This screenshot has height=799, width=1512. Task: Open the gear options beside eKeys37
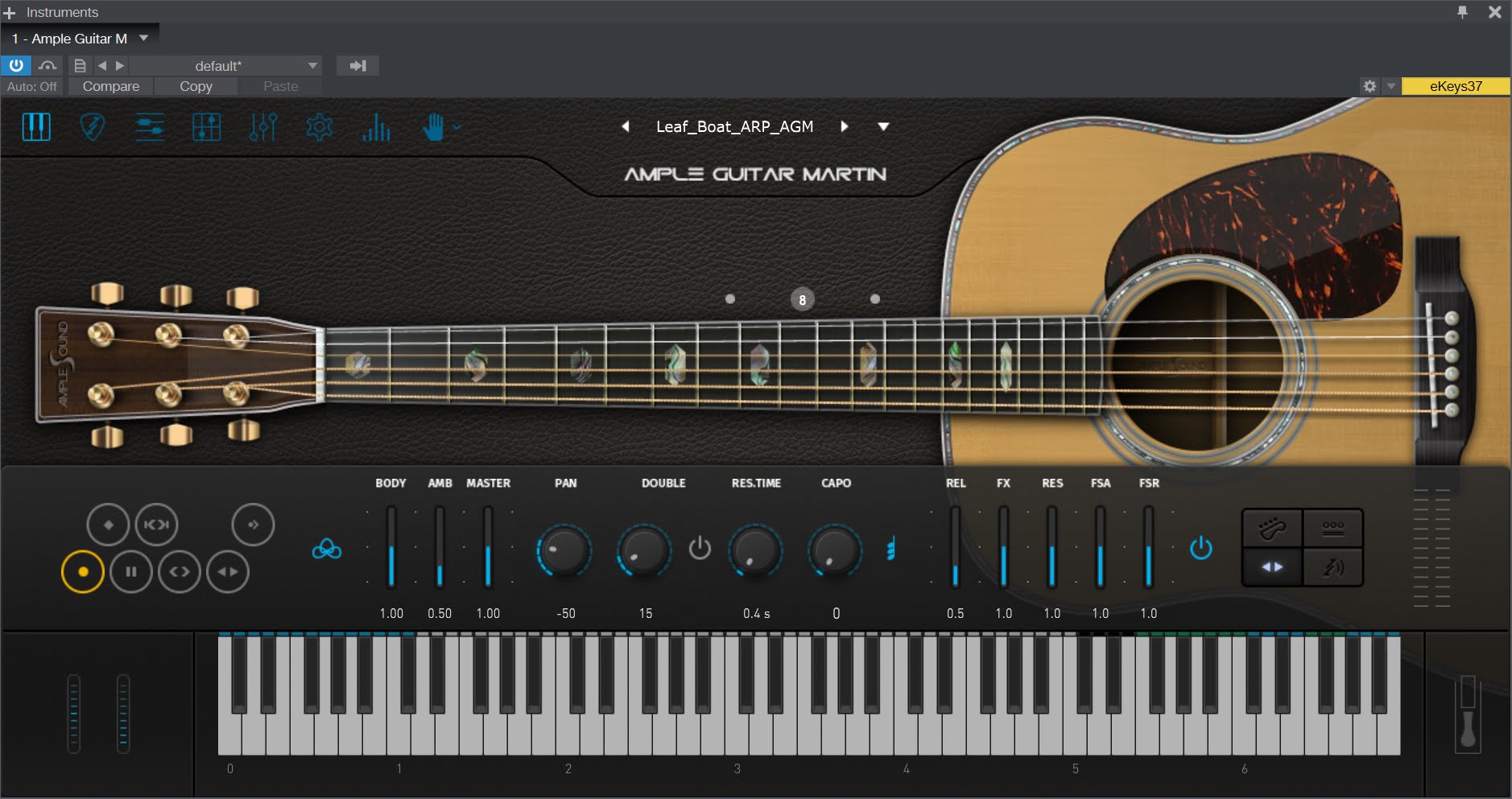pos(1369,86)
